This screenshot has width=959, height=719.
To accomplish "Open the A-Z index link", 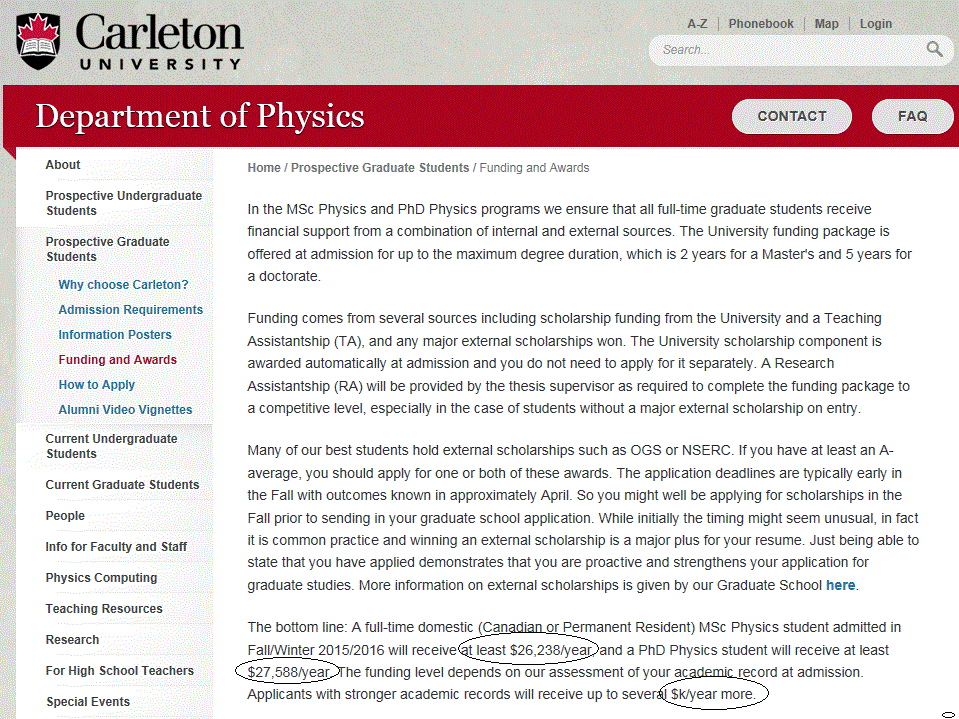I will 697,24.
